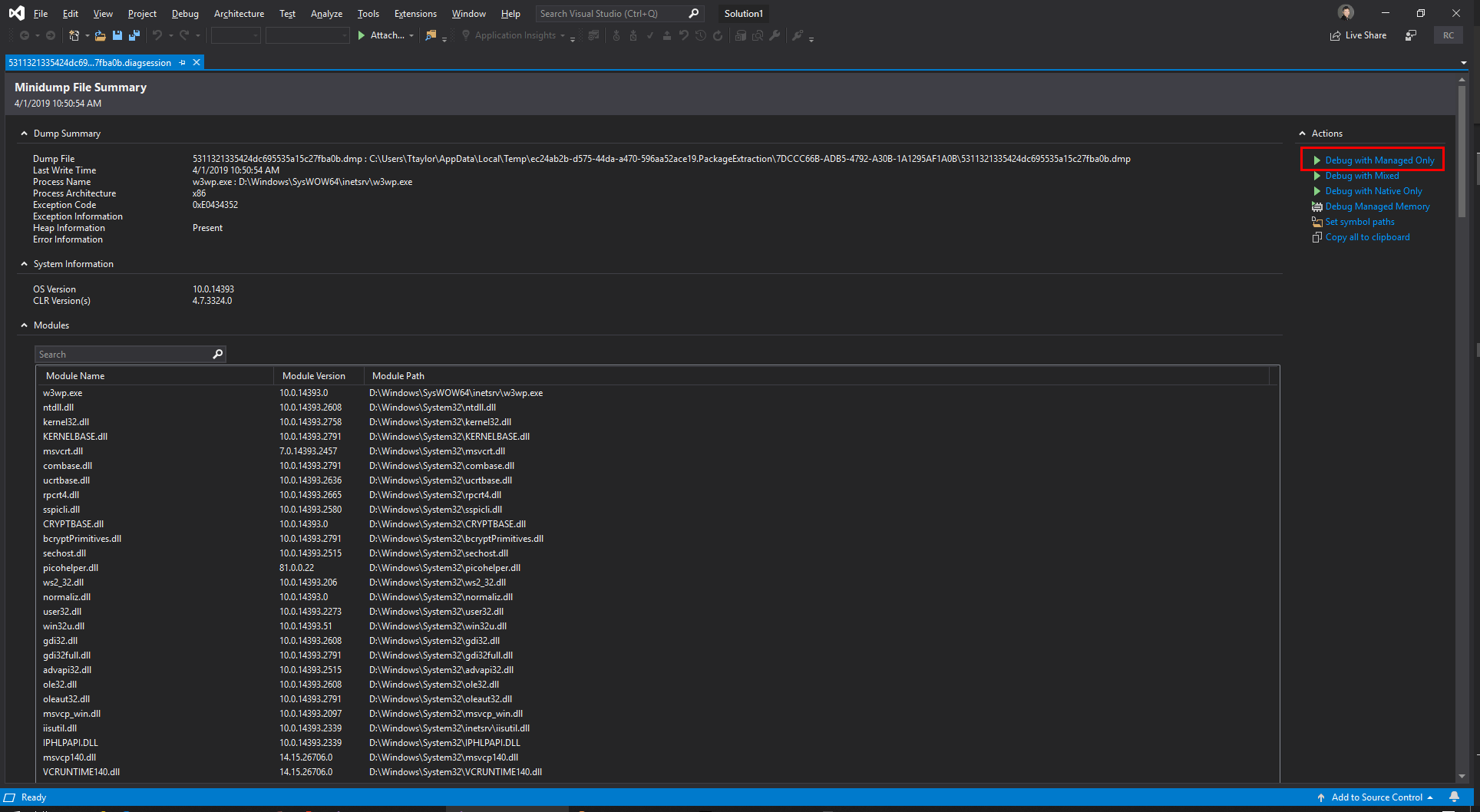
Task: Collapse the Dump Summary section
Action: coord(24,134)
